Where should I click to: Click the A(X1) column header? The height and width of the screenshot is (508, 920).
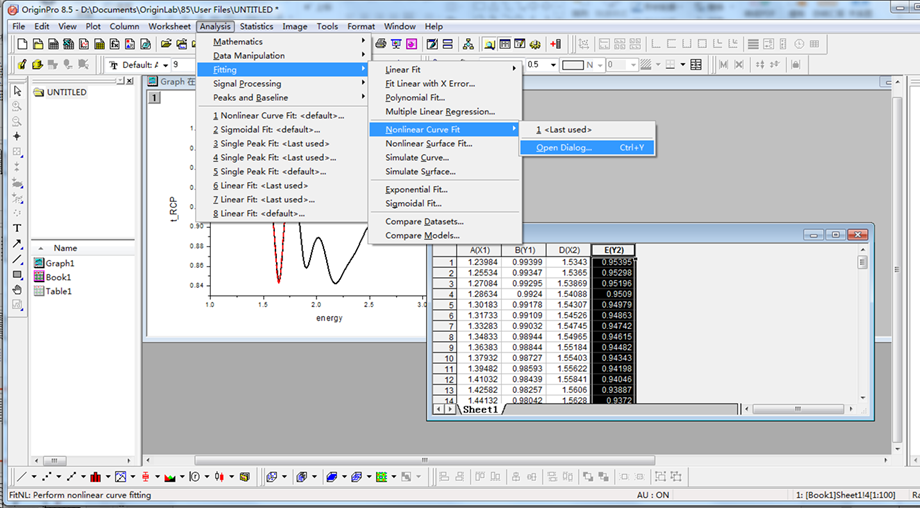479,250
